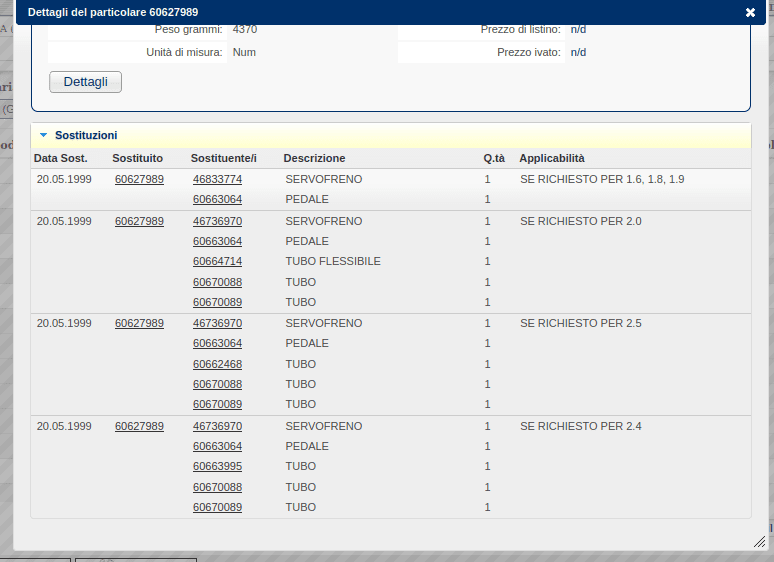Click the Descrizione column header

(314, 158)
